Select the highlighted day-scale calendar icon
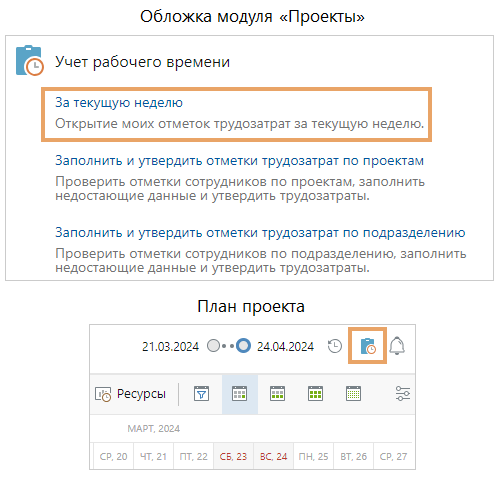The width and height of the screenshot is (502, 479). click(239, 394)
